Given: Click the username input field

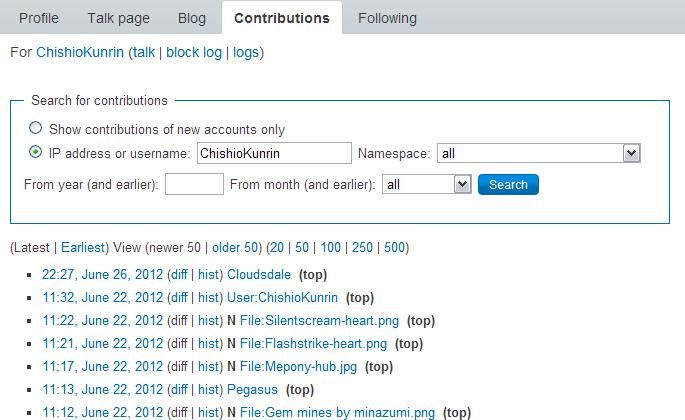Looking at the screenshot, I should 273,153.
